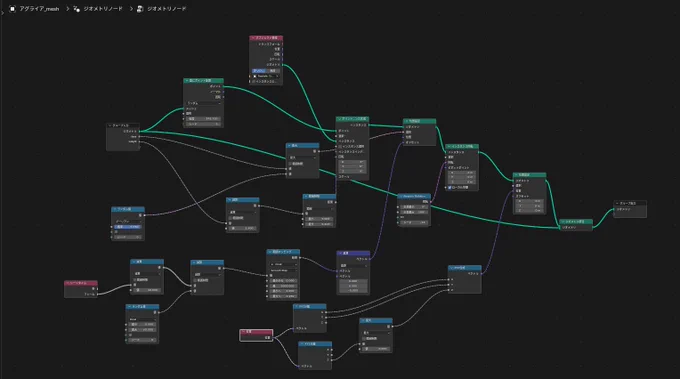Click ジオメトリ output socket of Group Input node
This screenshot has height=379, width=680.
[140, 131]
